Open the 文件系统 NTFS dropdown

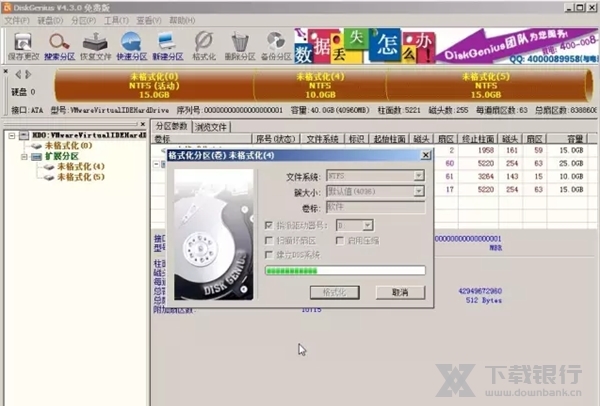click(419, 176)
